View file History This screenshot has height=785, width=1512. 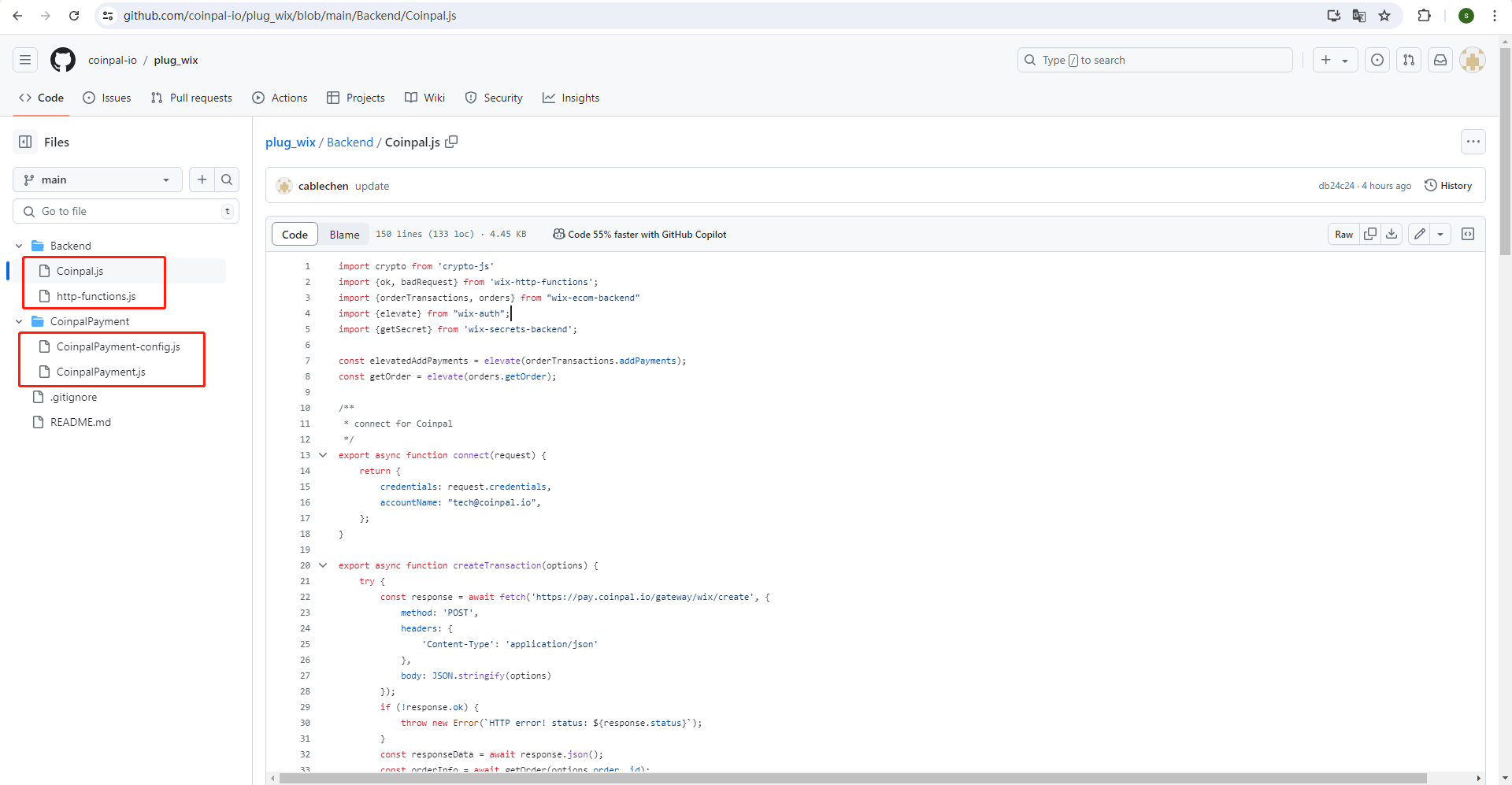1448,186
